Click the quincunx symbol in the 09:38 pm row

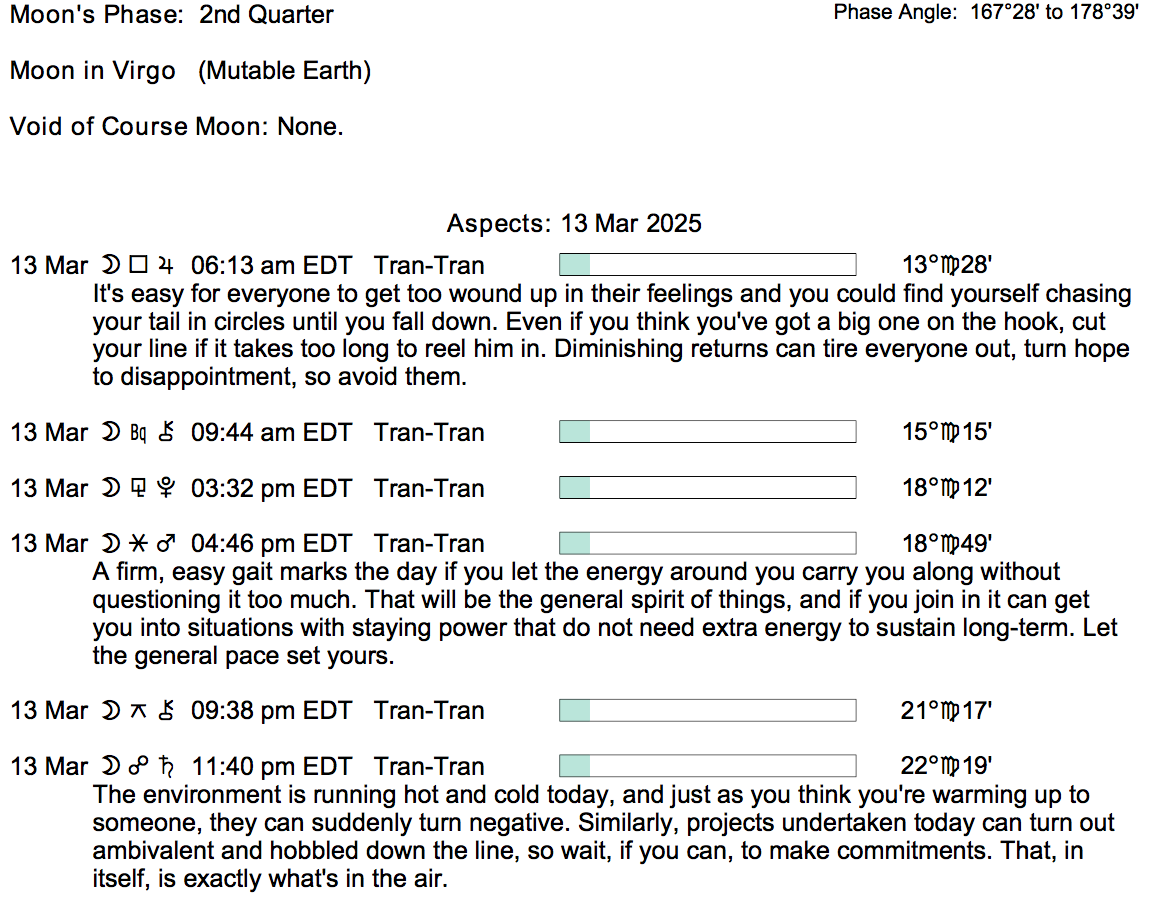coord(139,711)
